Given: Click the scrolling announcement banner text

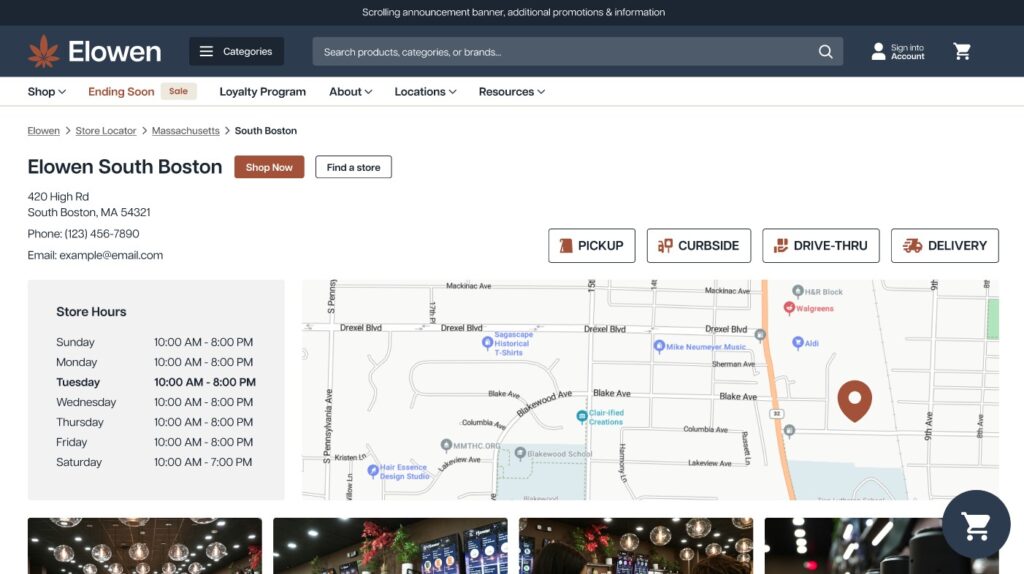Looking at the screenshot, I should click(513, 12).
